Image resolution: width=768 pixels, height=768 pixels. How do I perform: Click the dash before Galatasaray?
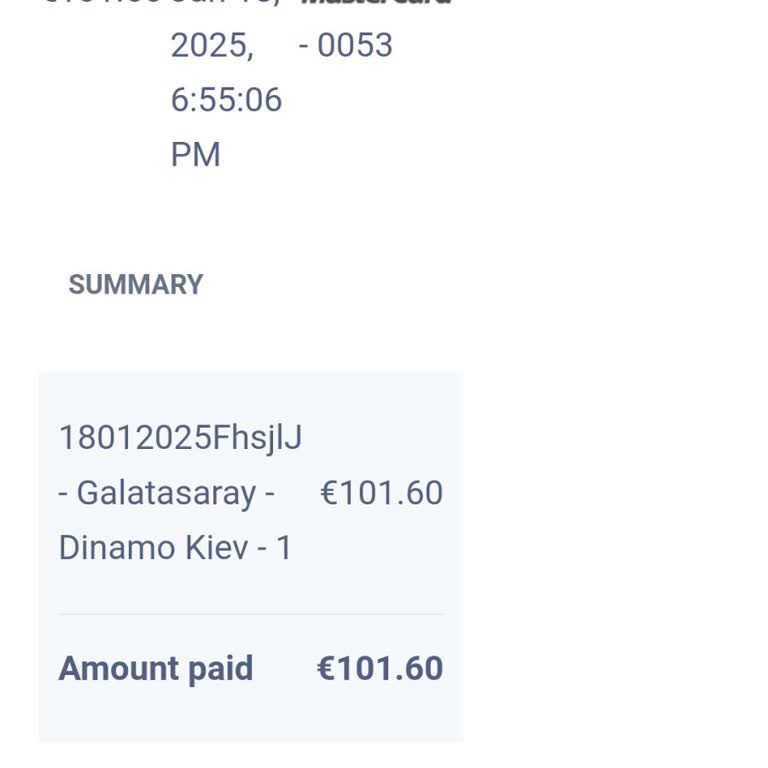pyautogui.click(x=63, y=494)
